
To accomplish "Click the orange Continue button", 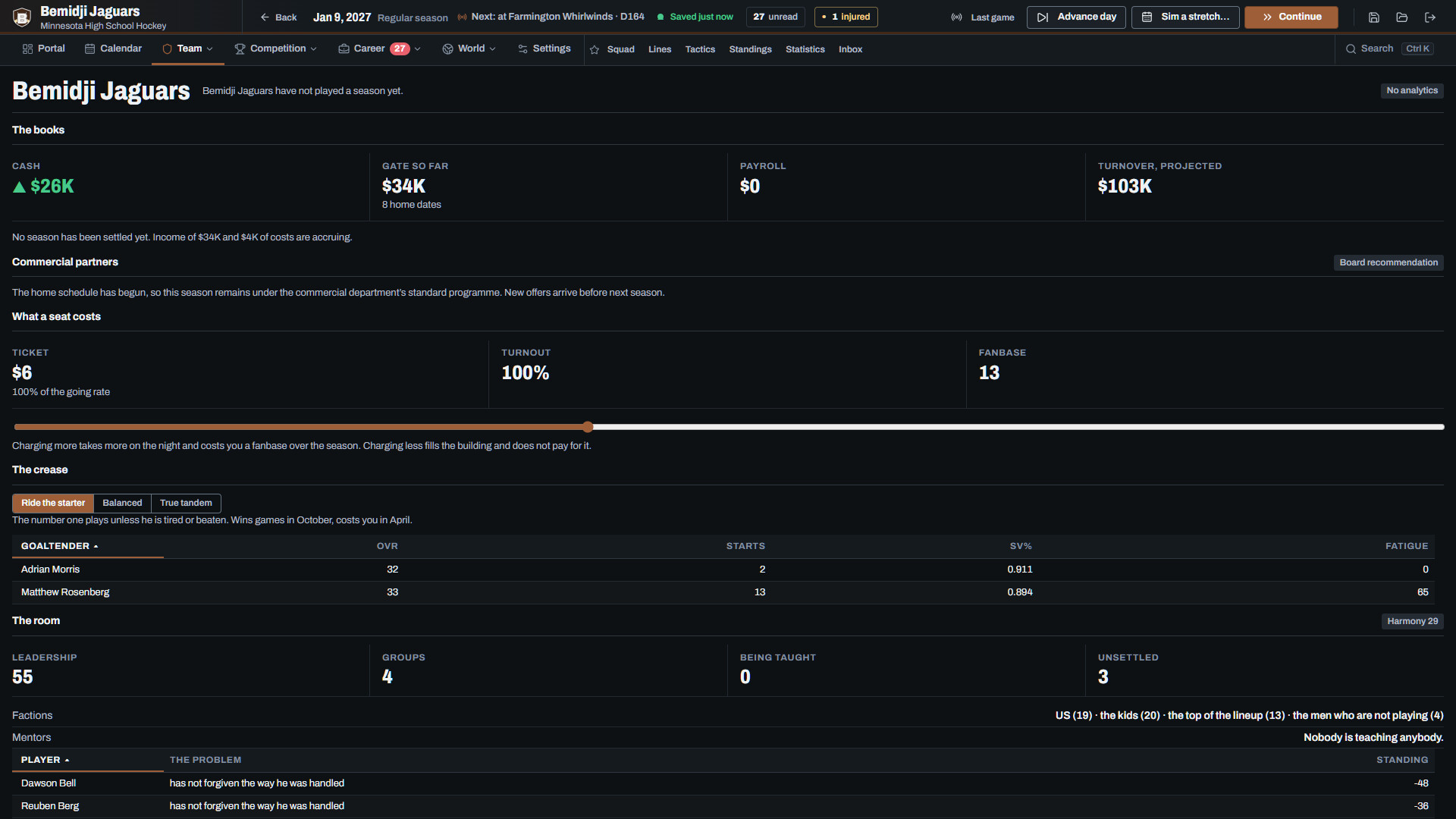I will pos(1291,17).
